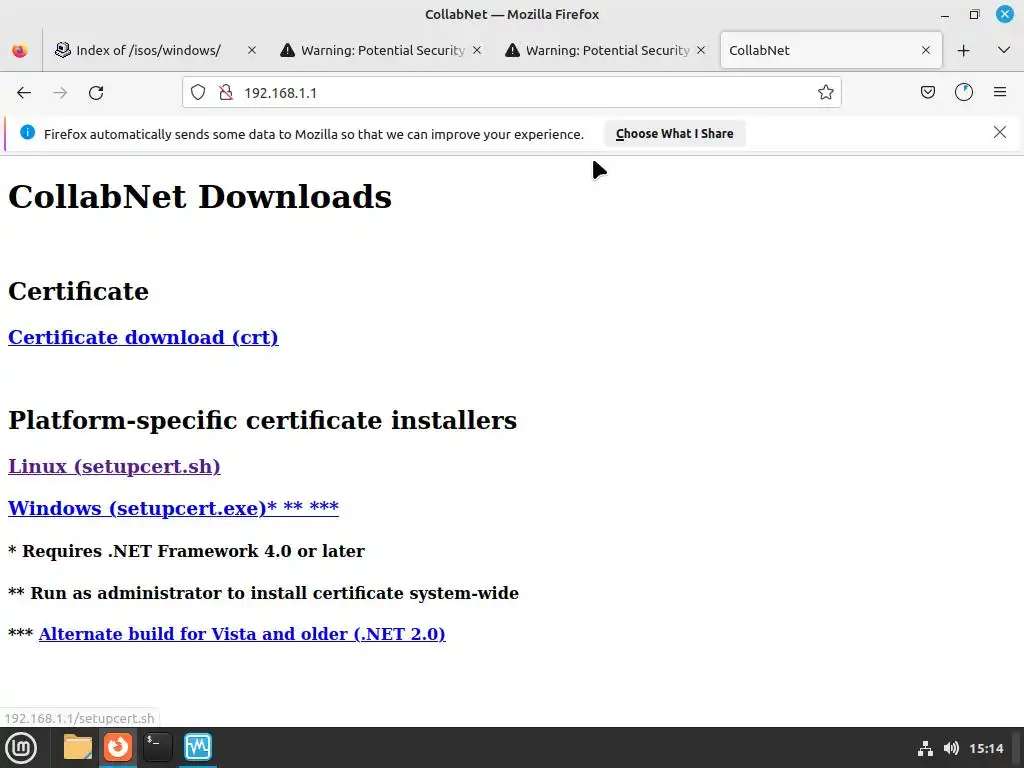Show the insecure connection padlock info
This screenshot has height=768, width=1024.
click(226, 93)
